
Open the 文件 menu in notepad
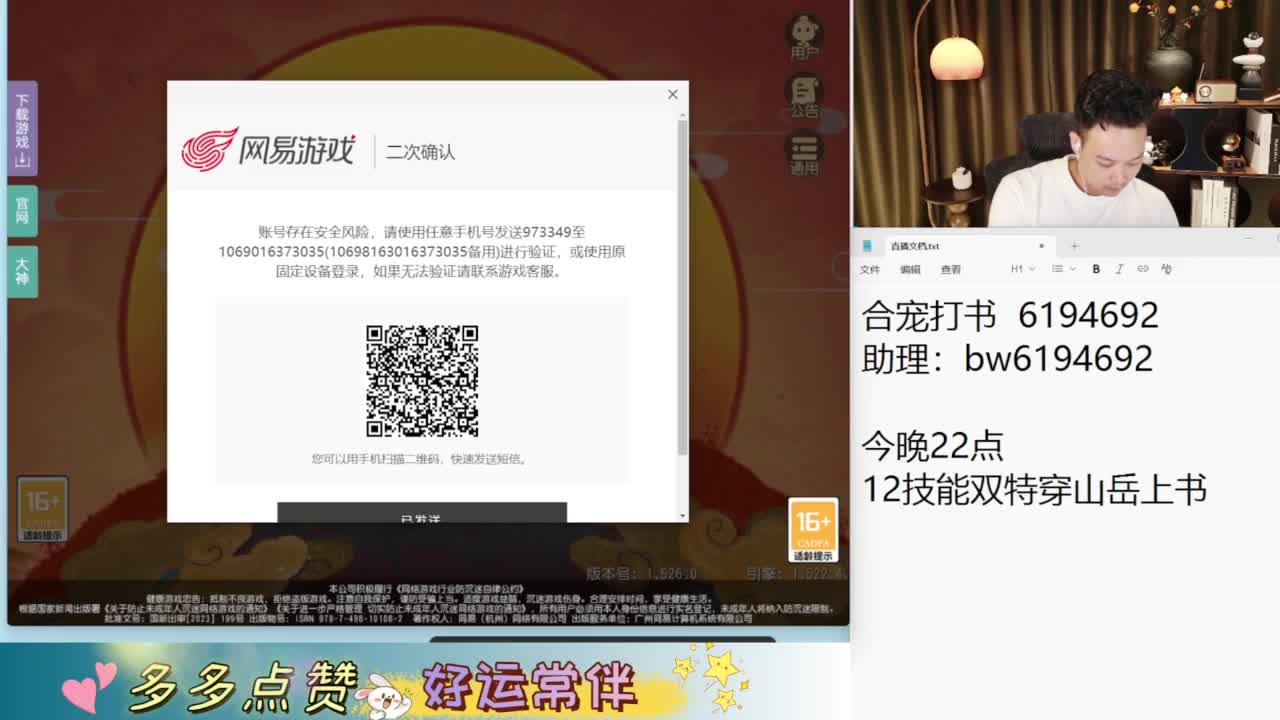click(870, 269)
